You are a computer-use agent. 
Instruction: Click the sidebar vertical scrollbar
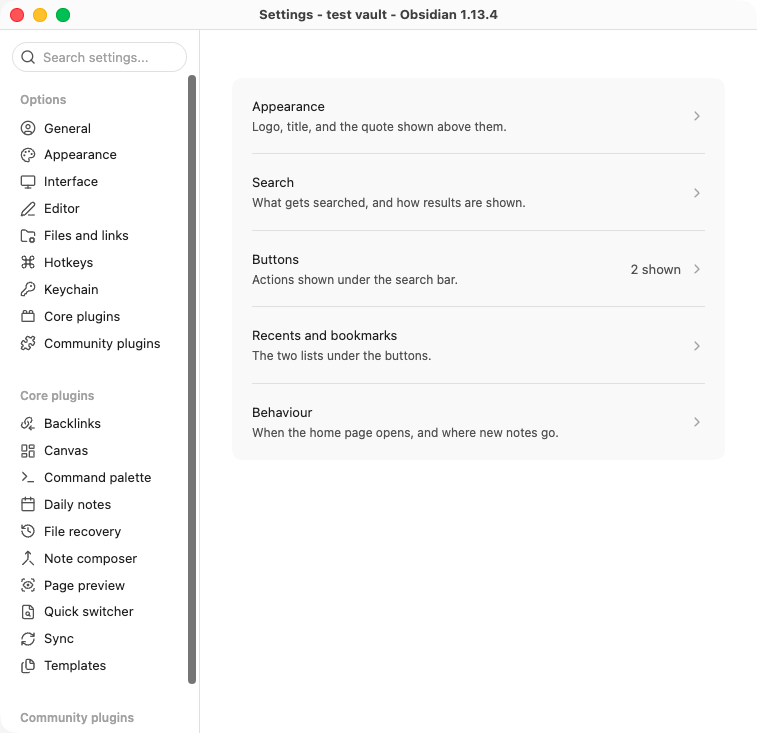[192, 380]
